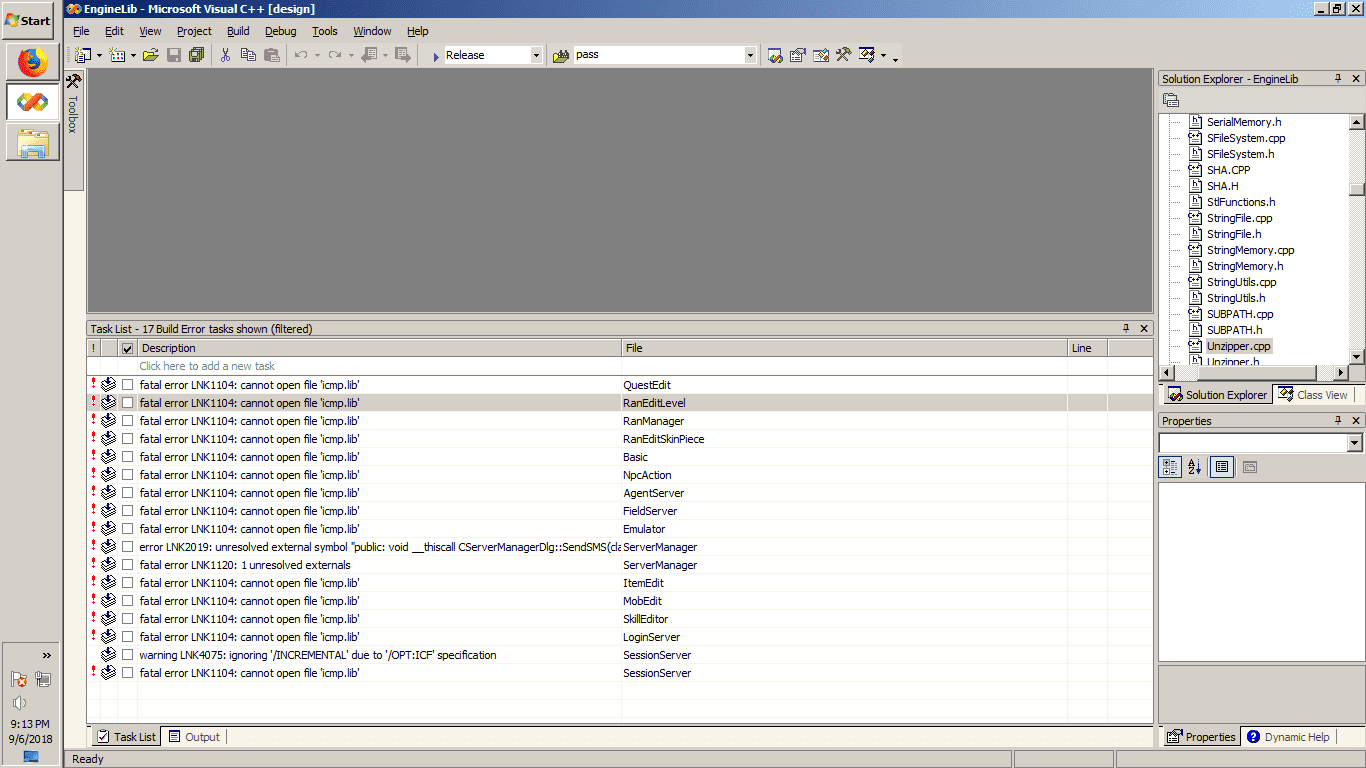The image size is (1366, 768).
Task: Click the Open File folder icon
Action: click(x=151, y=55)
